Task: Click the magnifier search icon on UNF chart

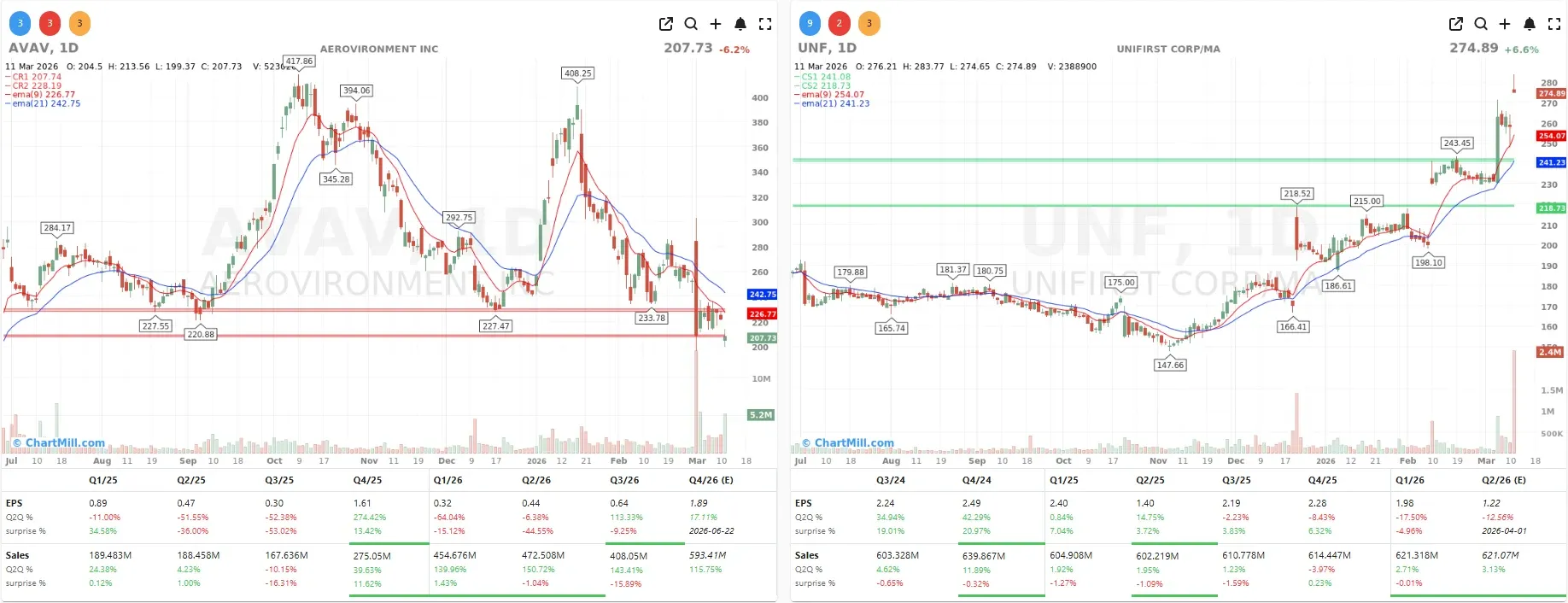Action: [x=1481, y=24]
